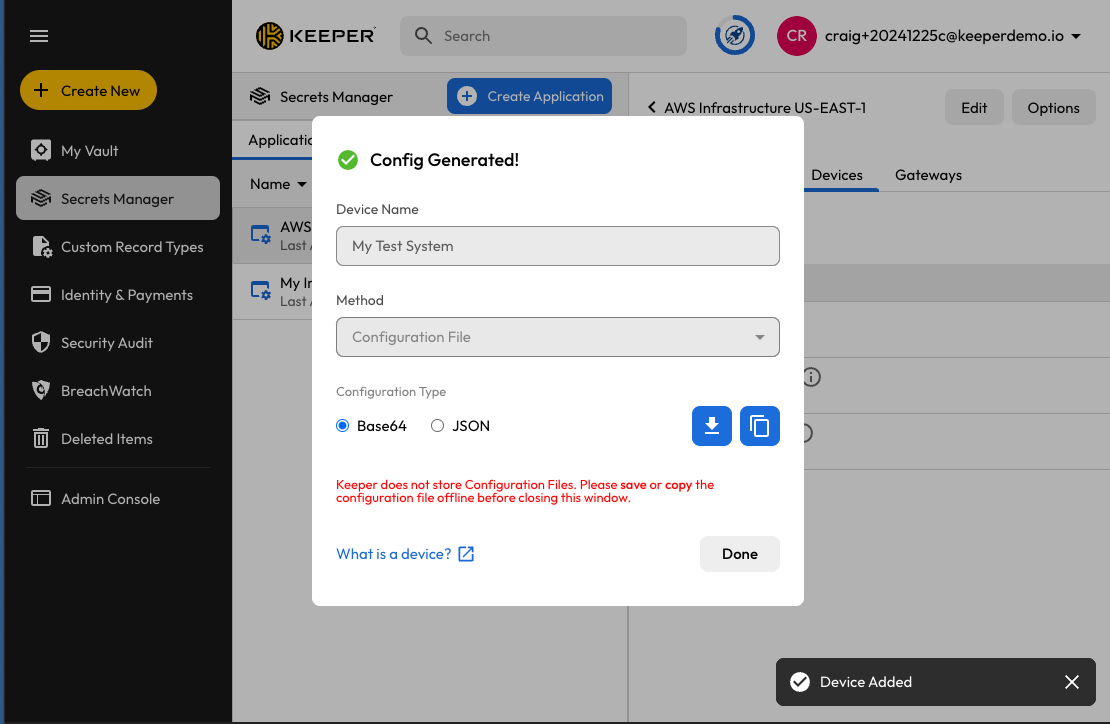Click the info icon in Devices panel
This screenshot has width=1110, height=724.
coord(811,377)
